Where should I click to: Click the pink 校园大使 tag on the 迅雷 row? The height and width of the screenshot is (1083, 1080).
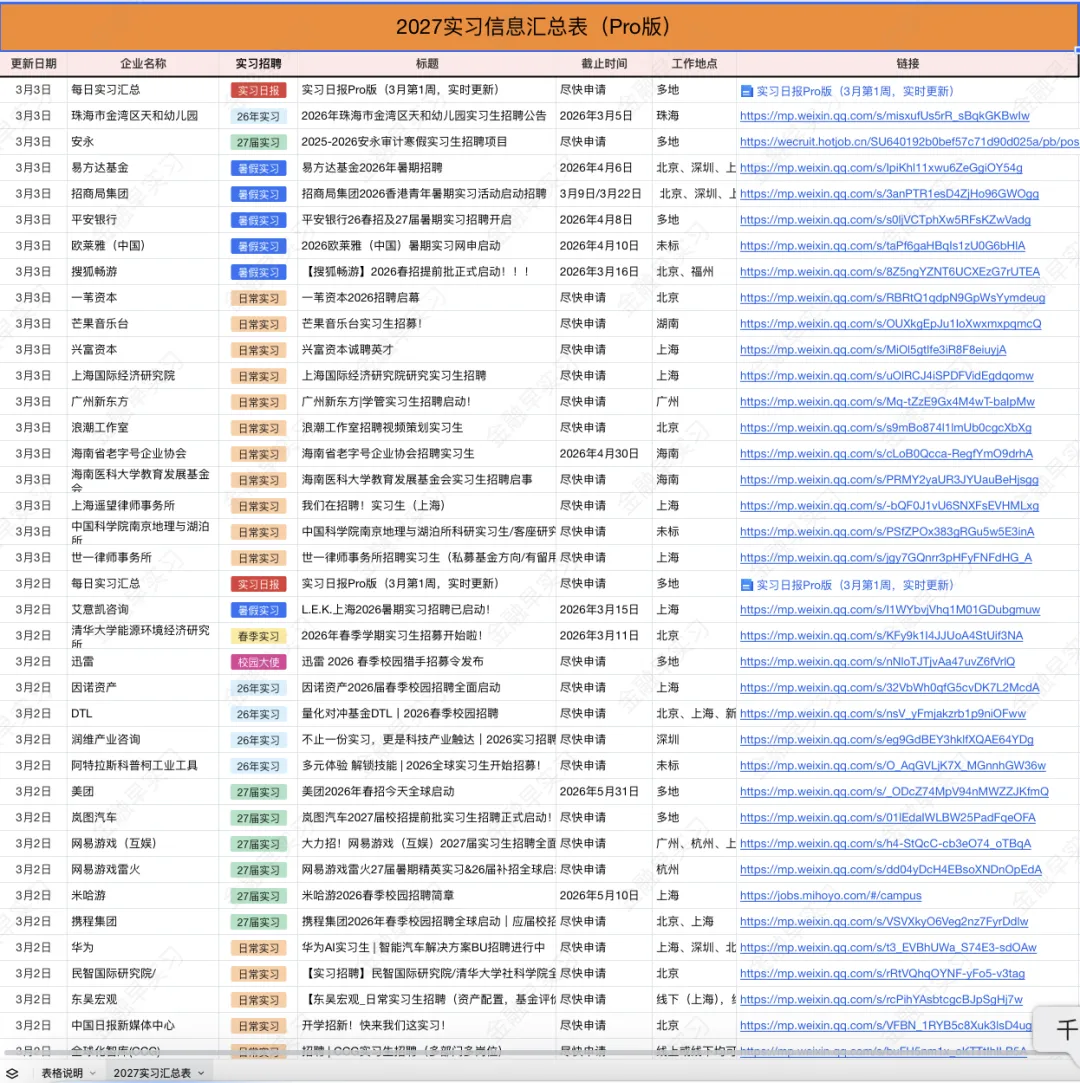click(x=257, y=661)
